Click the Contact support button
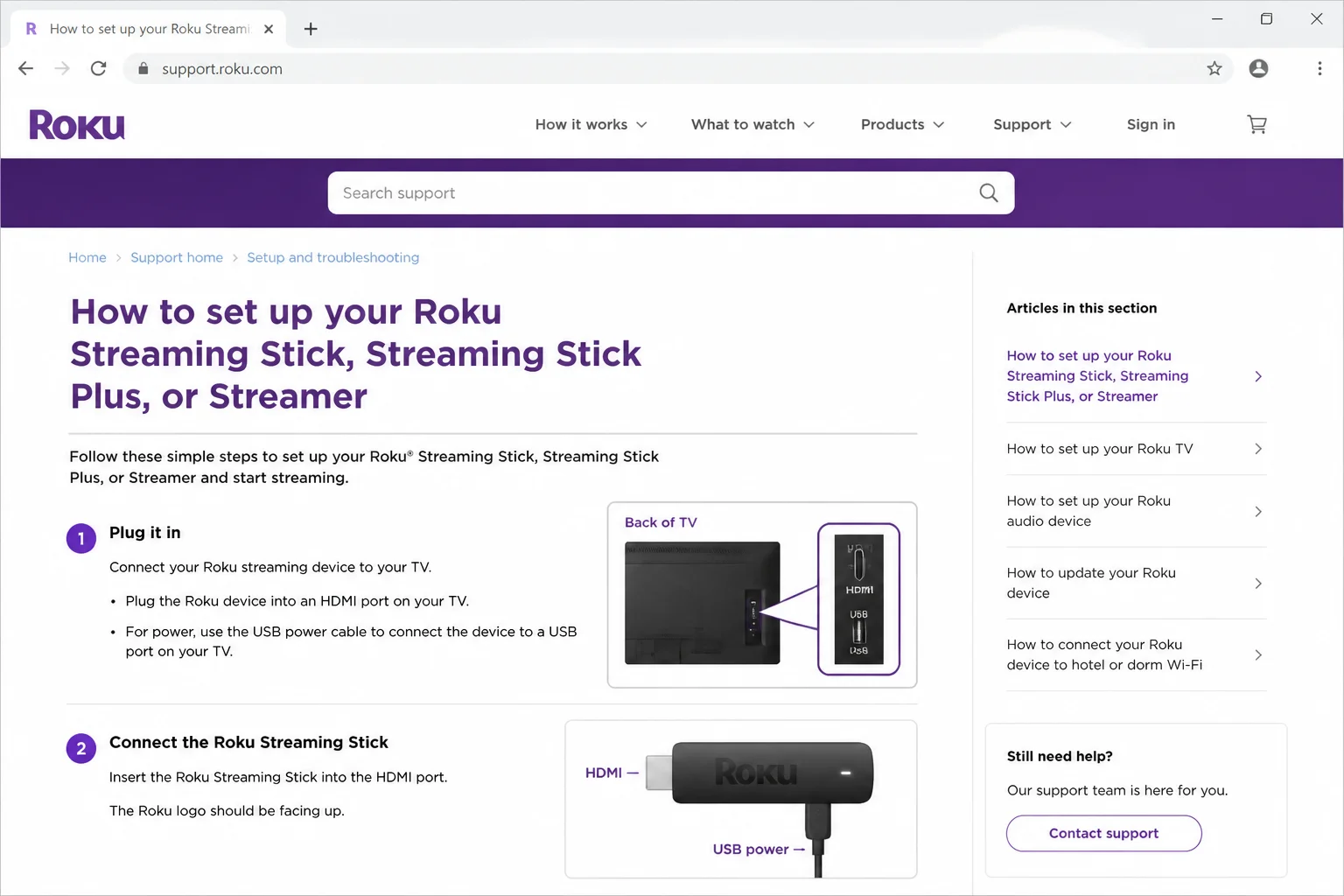This screenshot has height=896, width=1344. click(x=1103, y=833)
